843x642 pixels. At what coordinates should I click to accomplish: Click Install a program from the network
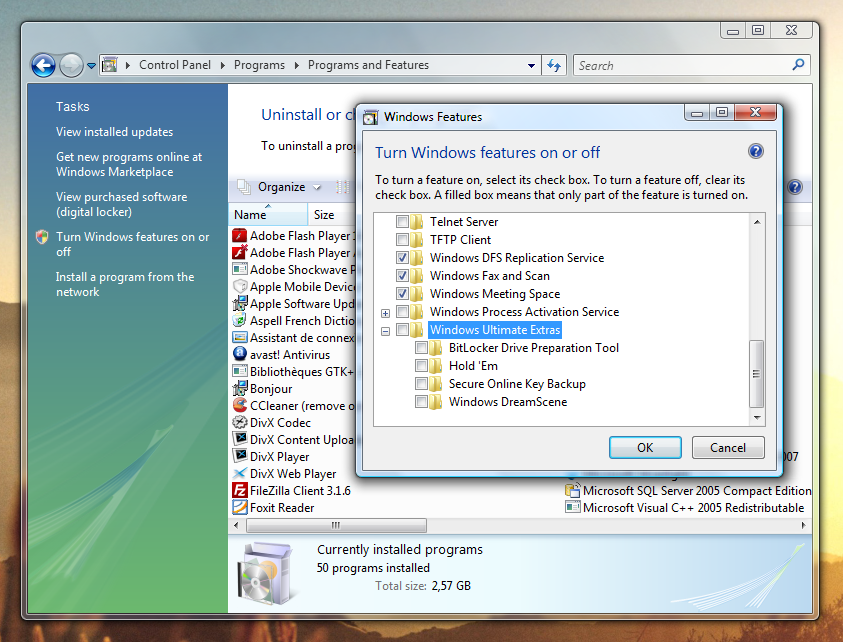point(125,284)
